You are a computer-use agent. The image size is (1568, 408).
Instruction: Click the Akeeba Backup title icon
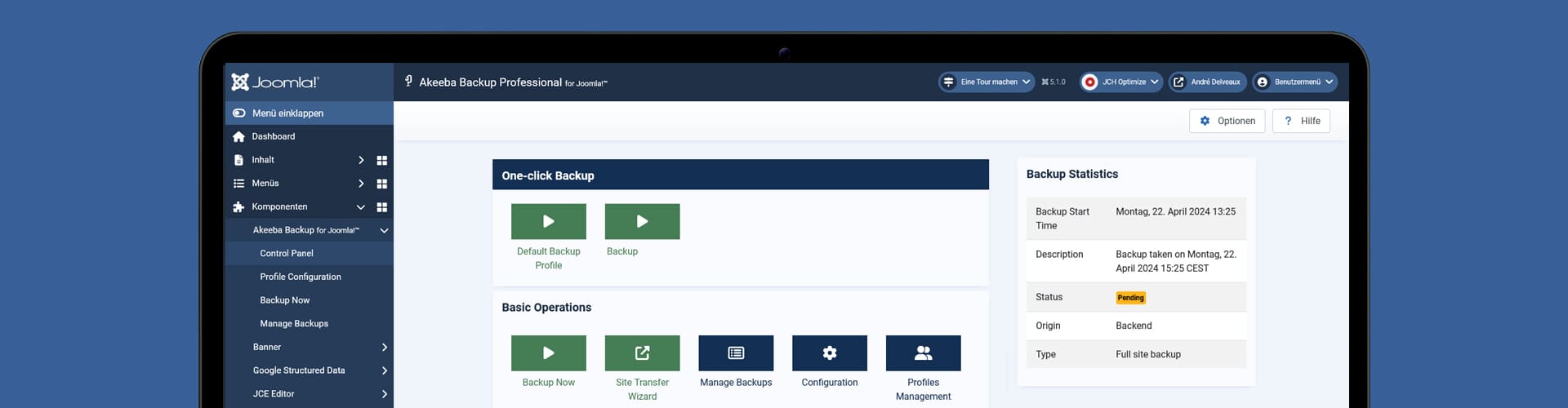click(x=408, y=81)
